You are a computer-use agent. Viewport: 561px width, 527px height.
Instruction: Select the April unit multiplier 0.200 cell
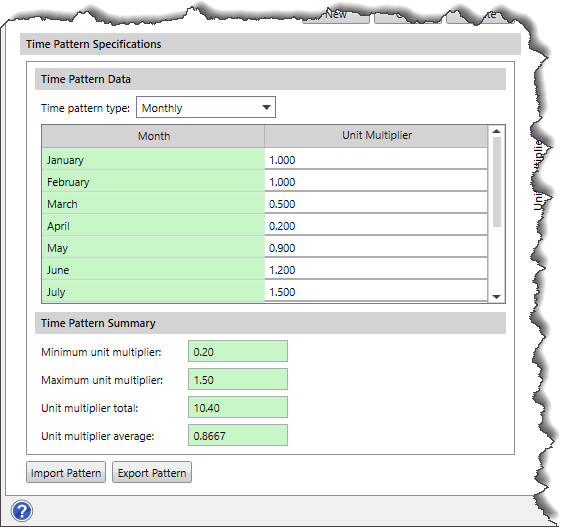[376, 225]
